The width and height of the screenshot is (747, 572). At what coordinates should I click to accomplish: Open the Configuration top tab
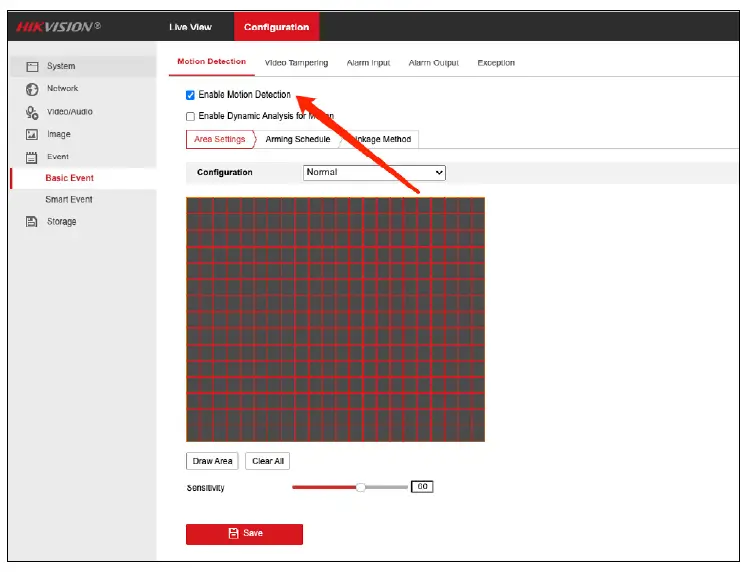pos(276,27)
